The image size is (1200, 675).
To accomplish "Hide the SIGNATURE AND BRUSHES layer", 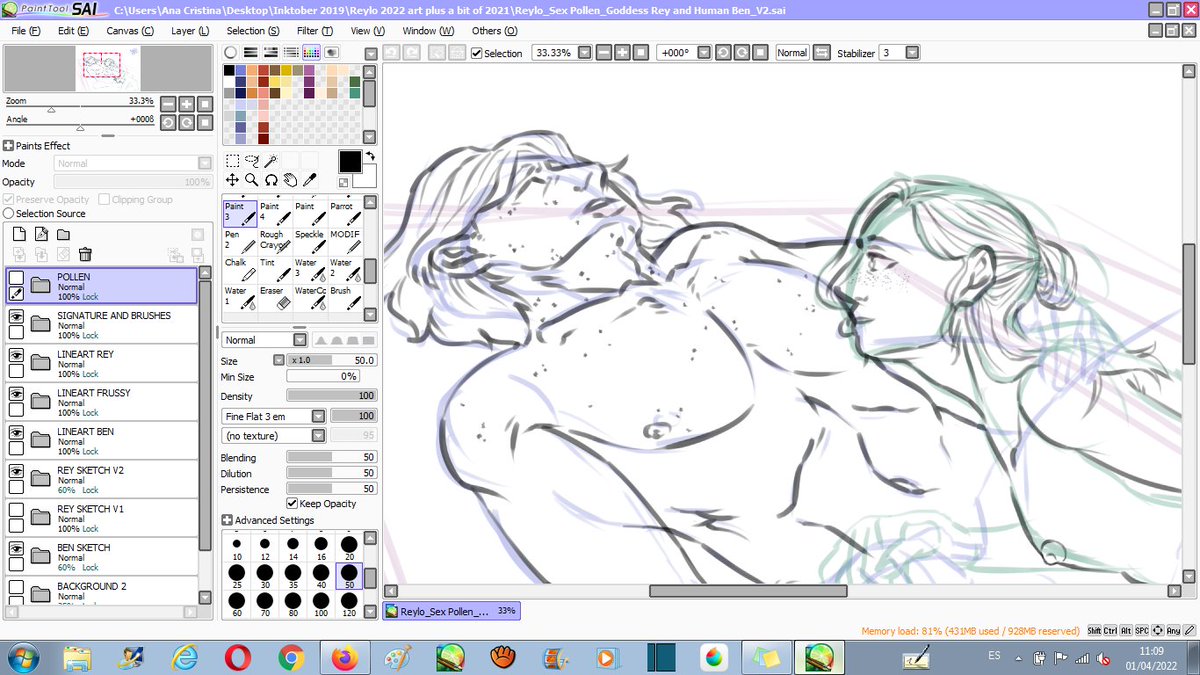I will pos(16,315).
